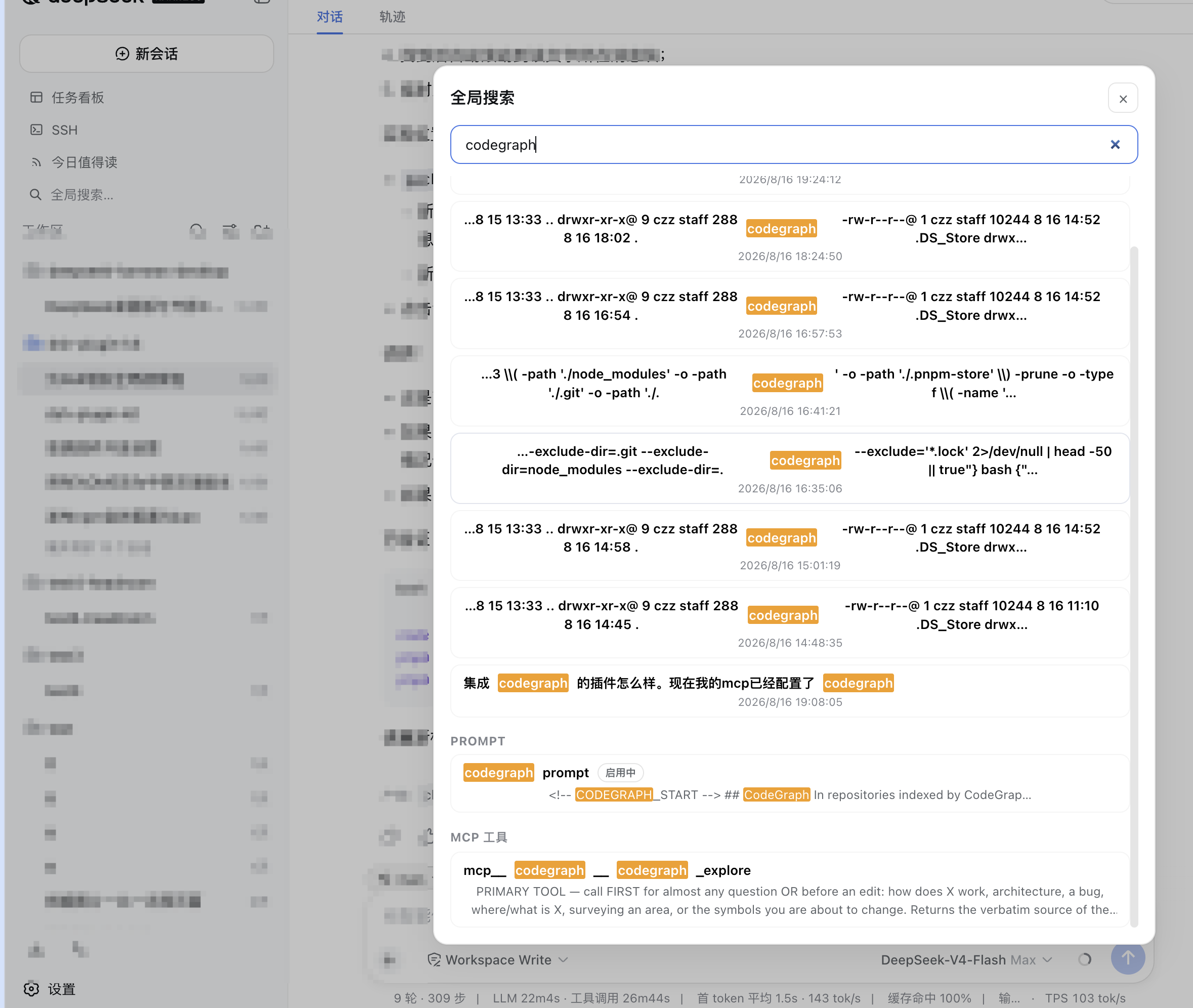Open the result dated 2026/8/16 16:57:53
The image size is (1193, 1008).
(x=790, y=314)
